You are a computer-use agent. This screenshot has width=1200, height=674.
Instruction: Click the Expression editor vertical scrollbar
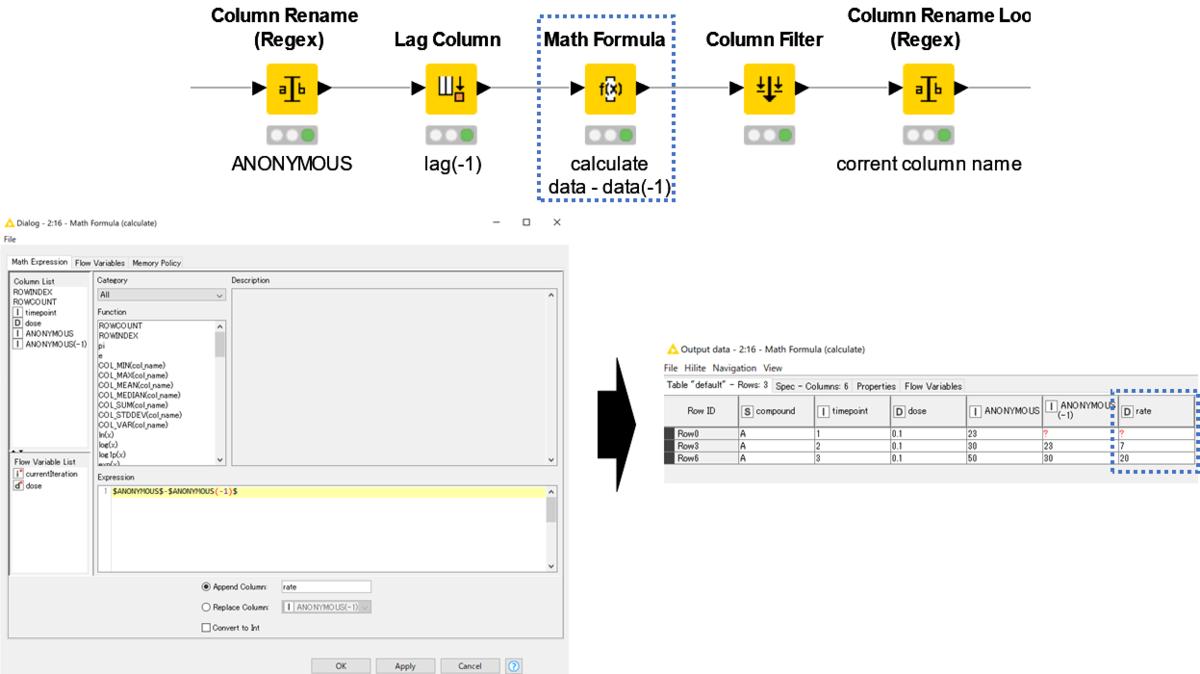(550, 529)
